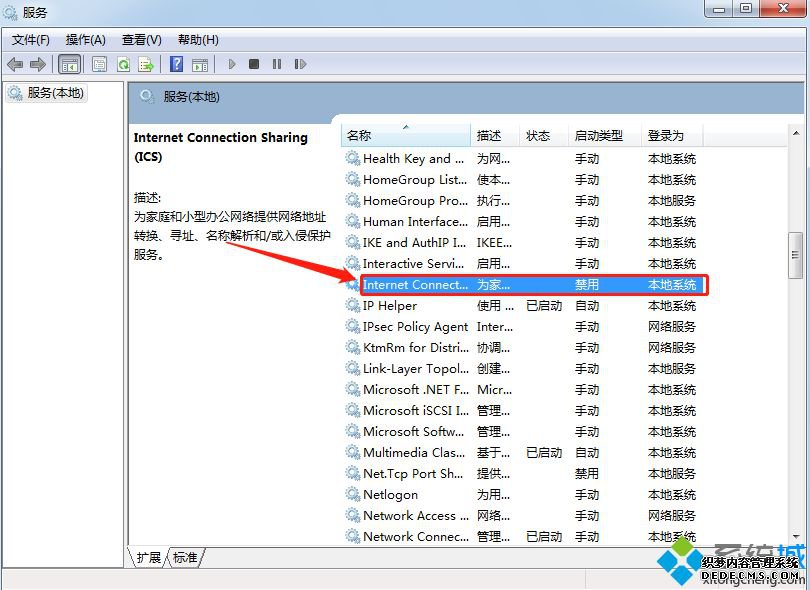Select the Network Connec... service
Image resolution: width=810 pixels, height=590 pixels.
[x=522, y=536]
